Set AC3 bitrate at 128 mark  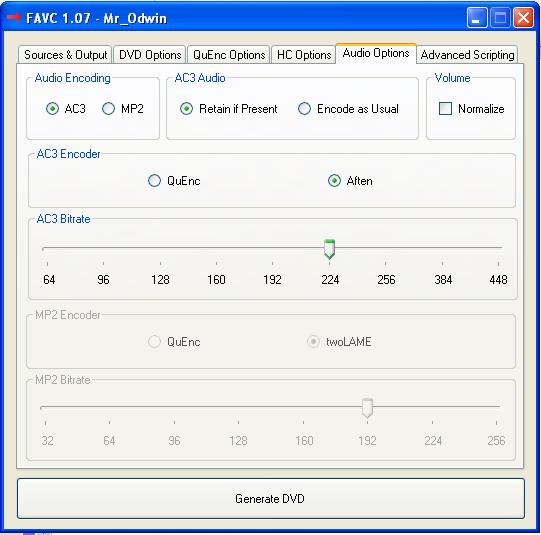pyautogui.click(x=160, y=264)
